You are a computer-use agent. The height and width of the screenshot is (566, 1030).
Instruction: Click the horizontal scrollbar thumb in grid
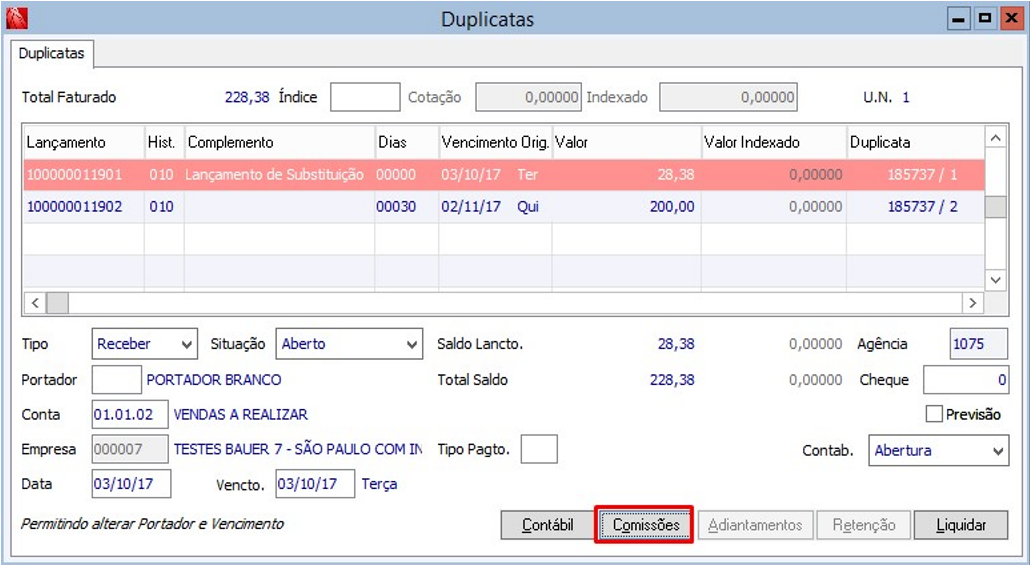point(57,303)
